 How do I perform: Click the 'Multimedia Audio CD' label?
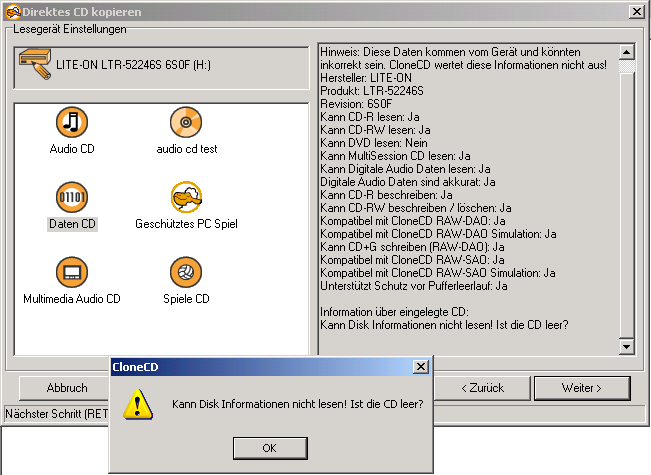click(x=72, y=299)
